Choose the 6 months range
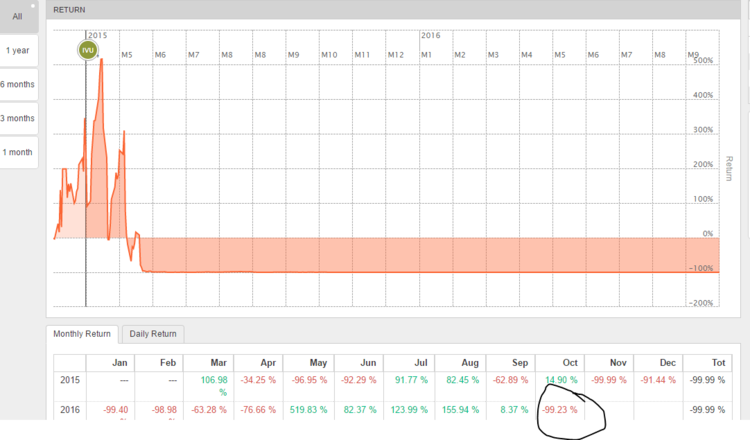 coord(18,84)
